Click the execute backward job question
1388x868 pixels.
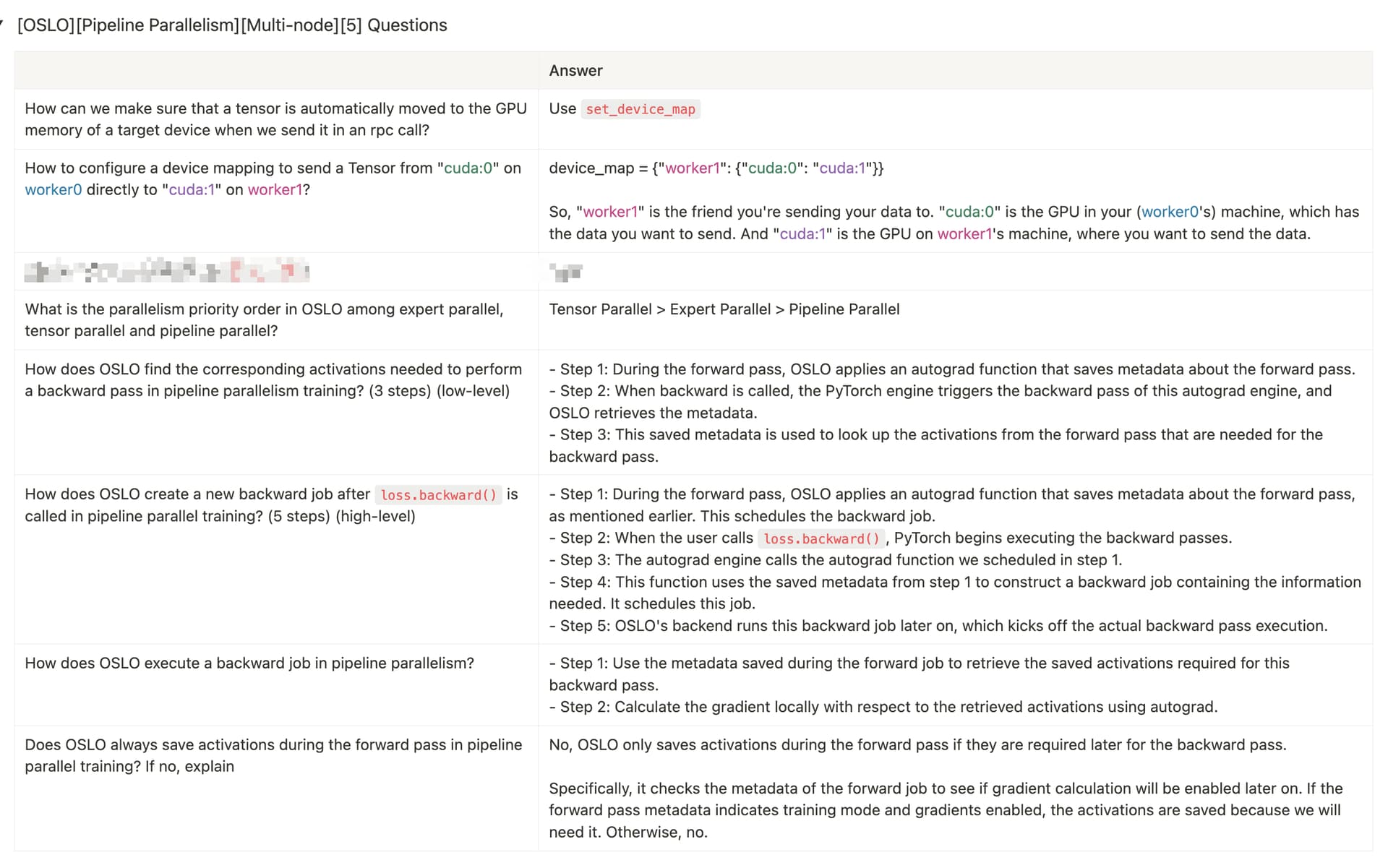point(249,663)
